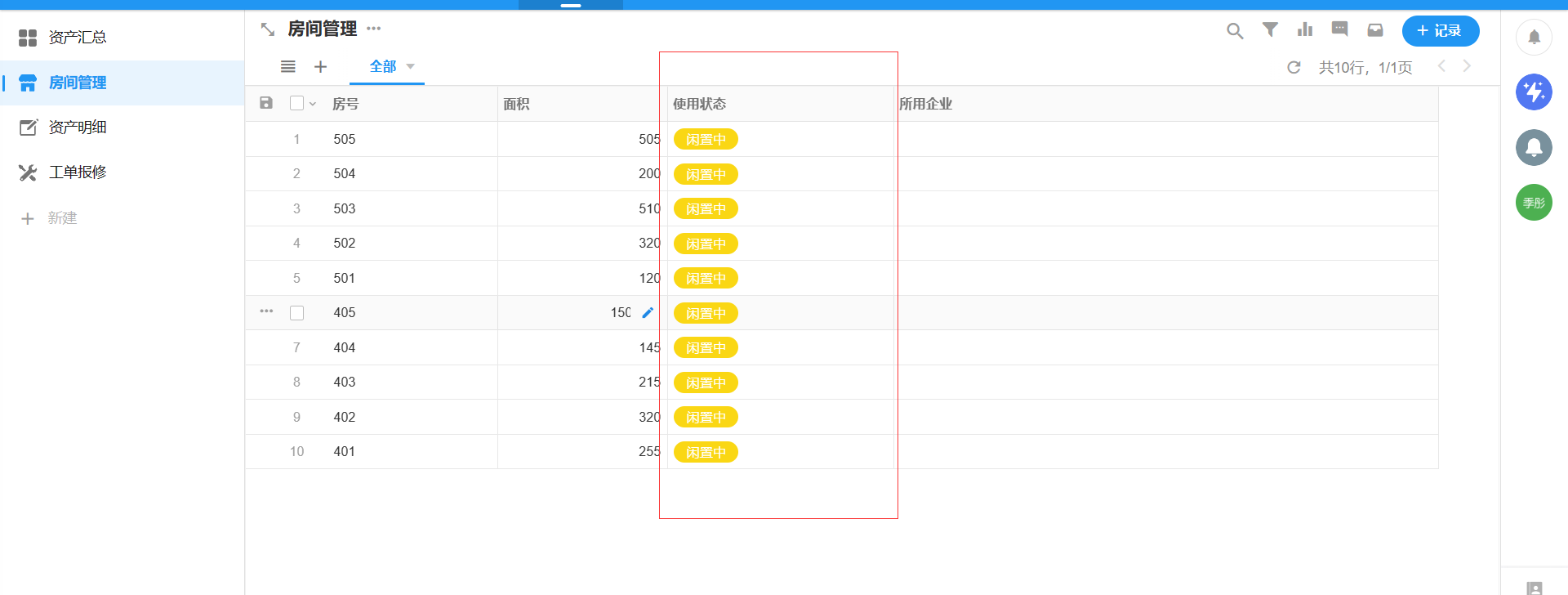This screenshot has width=1568, height=595.
Task: Open dropdown arrow next to header checkbox
Action: [313, 104]
